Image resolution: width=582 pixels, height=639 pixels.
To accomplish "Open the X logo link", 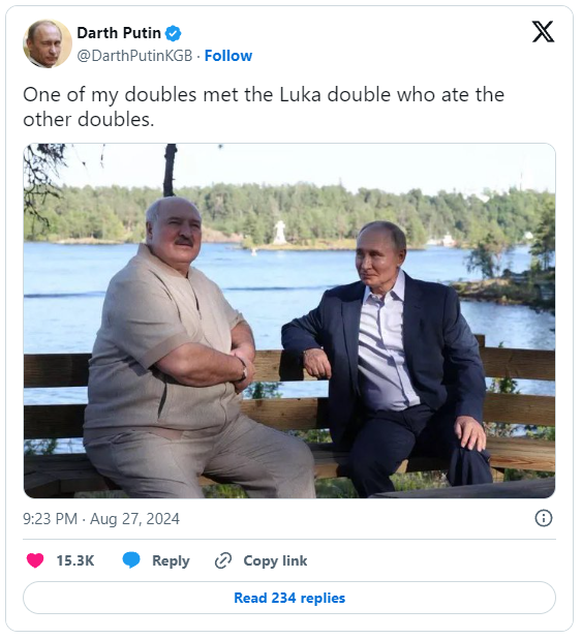I will [543, 32].
